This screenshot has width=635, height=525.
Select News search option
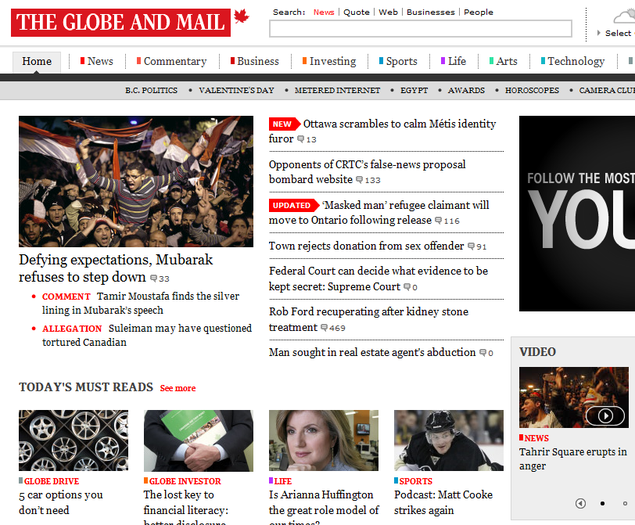click(324, 12)
